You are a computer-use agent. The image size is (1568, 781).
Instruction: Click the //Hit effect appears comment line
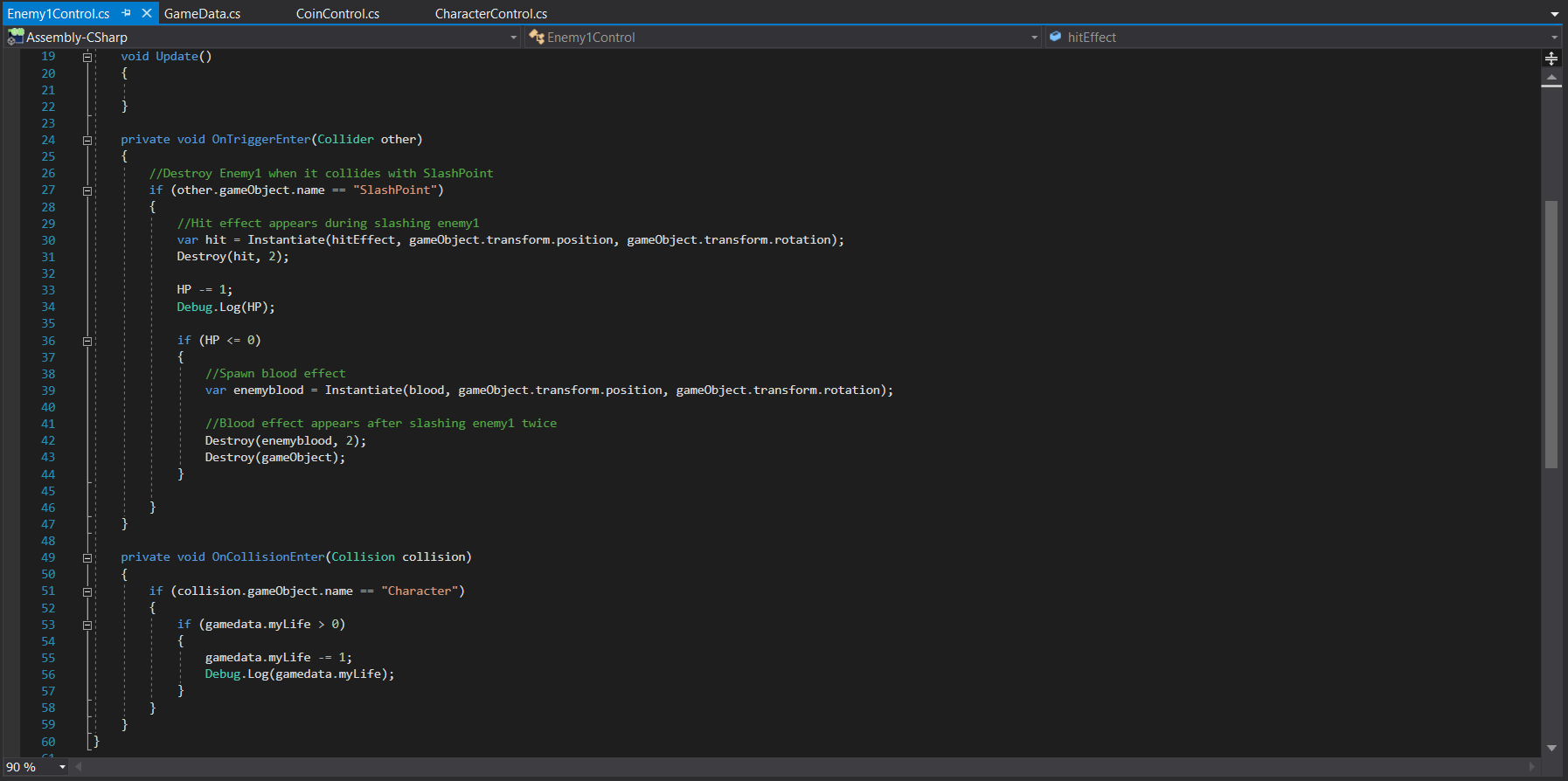pyautogui.click(x=328, y=223)
